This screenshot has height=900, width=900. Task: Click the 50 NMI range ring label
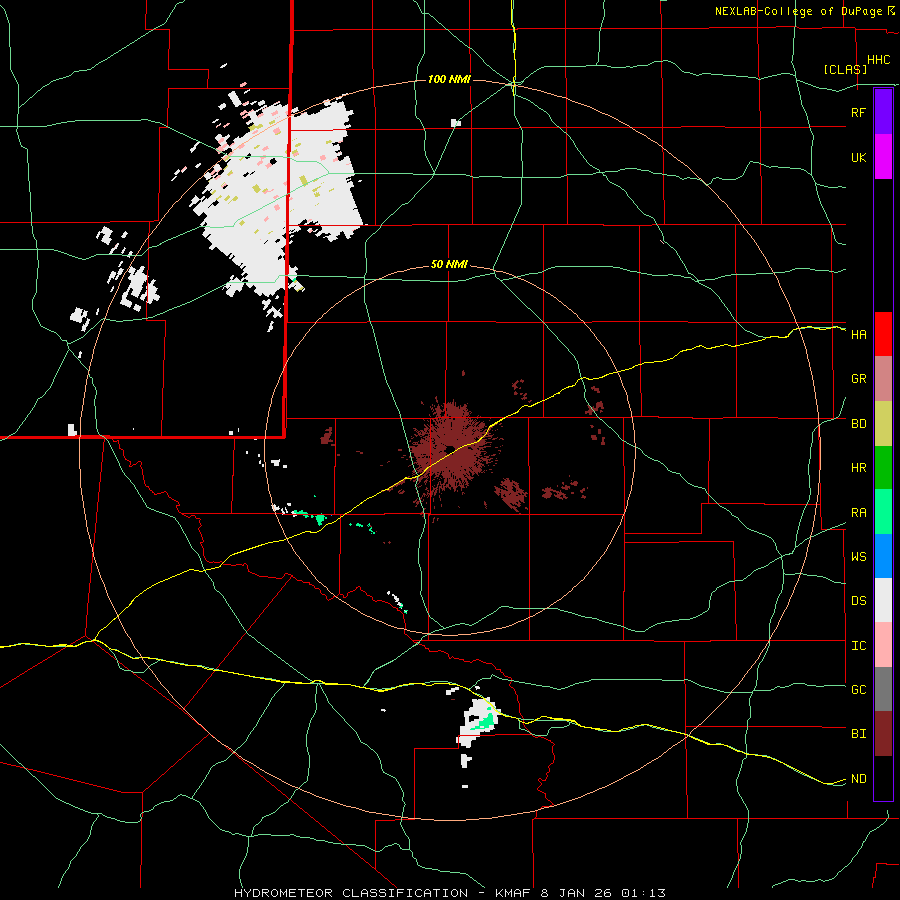click(449, 265)
